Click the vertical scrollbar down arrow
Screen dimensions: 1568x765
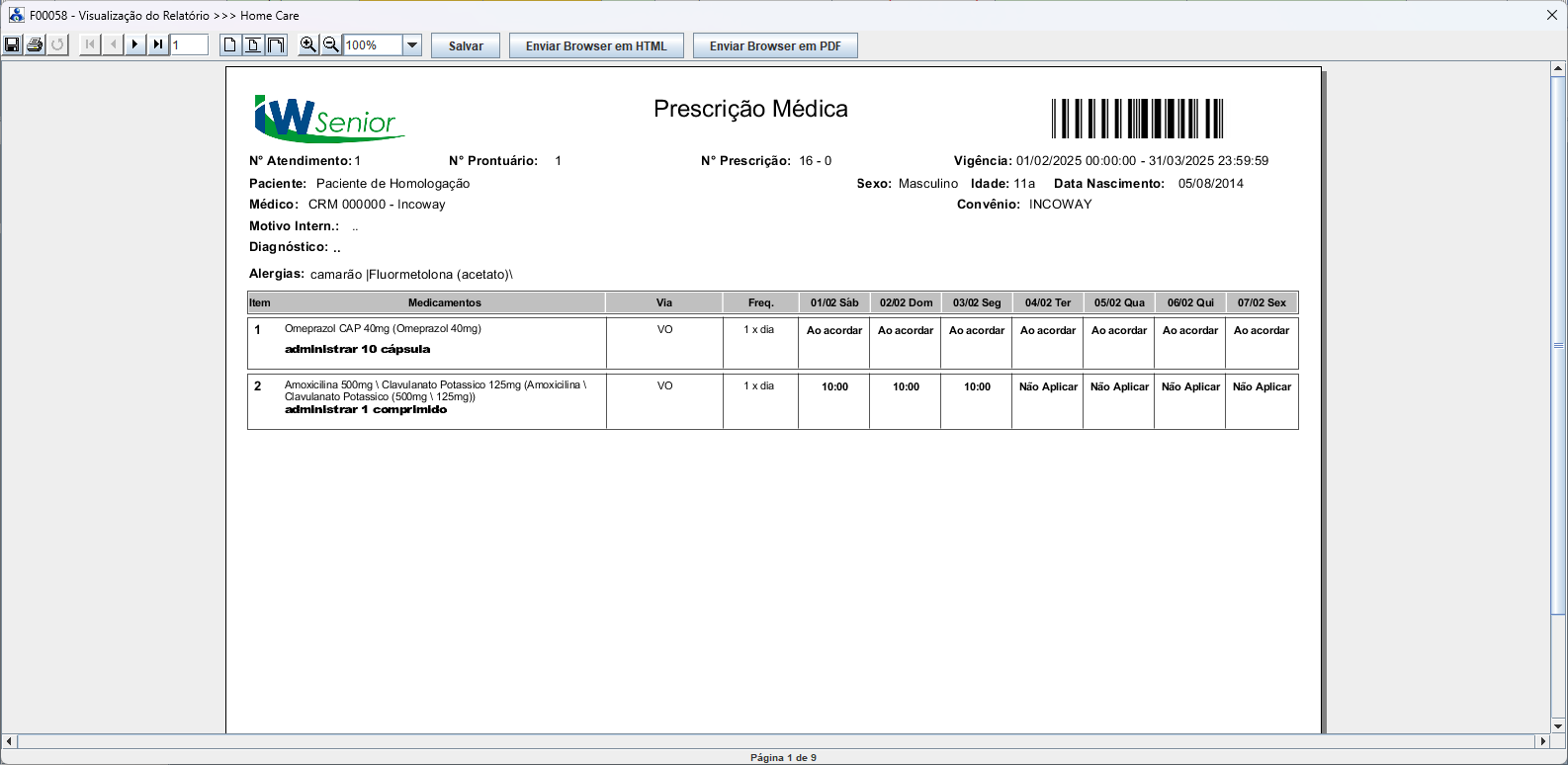[1558, 725]
